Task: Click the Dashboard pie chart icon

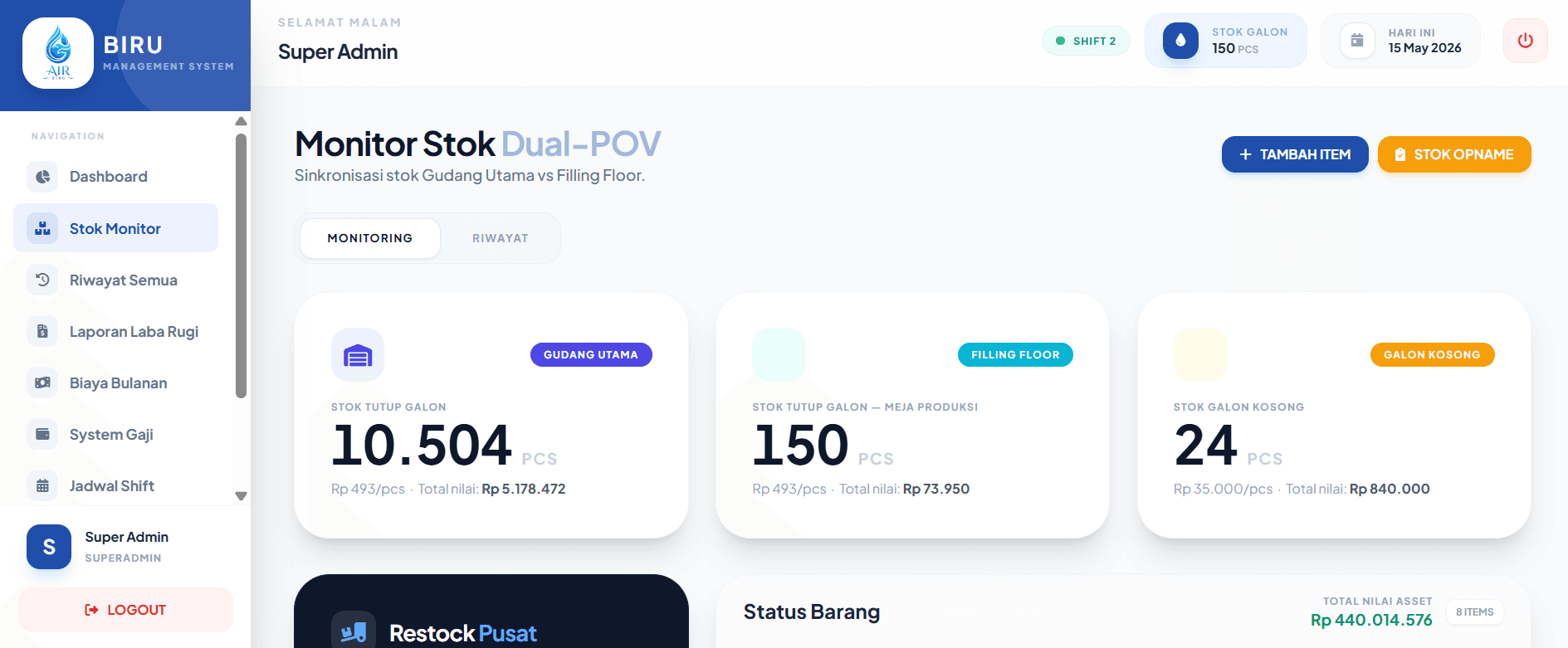Action: click(x=42, y=177)
